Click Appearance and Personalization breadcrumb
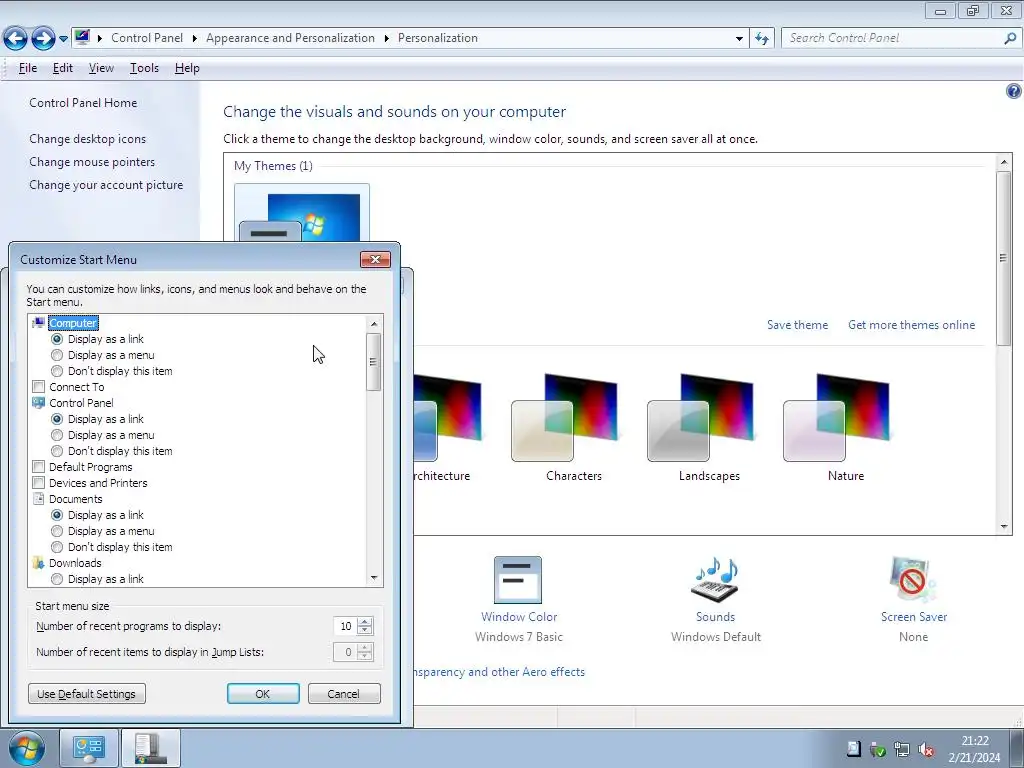This screenshot has width=1024, height=768. [291, 38]
